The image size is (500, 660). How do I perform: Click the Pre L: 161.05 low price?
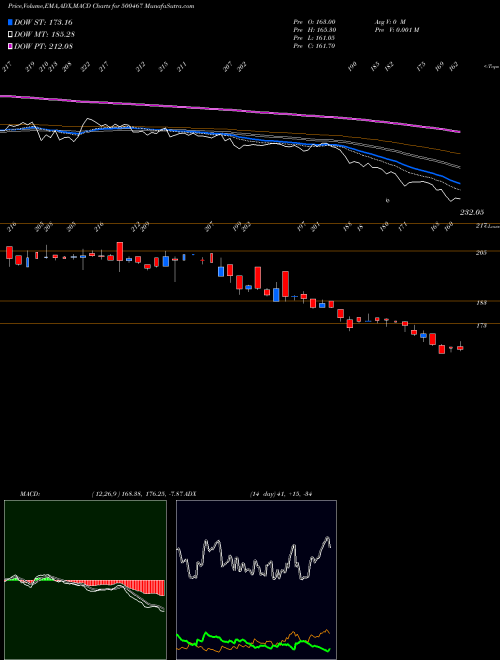tap(314, 38)
